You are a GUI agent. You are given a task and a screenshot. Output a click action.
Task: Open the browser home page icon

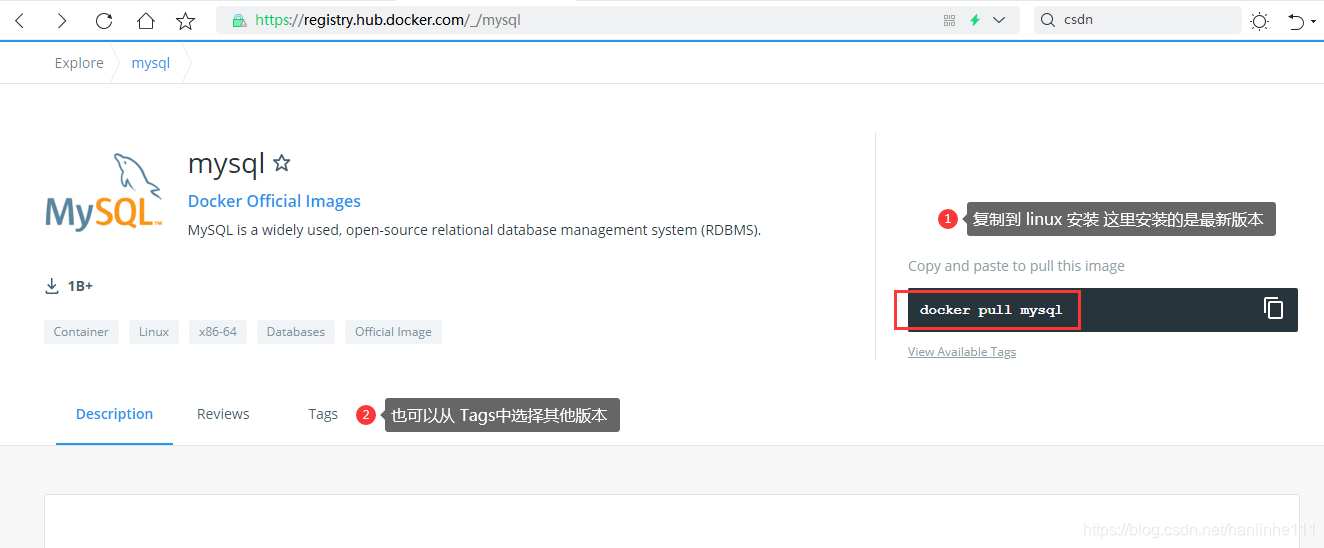click(146, 20)
